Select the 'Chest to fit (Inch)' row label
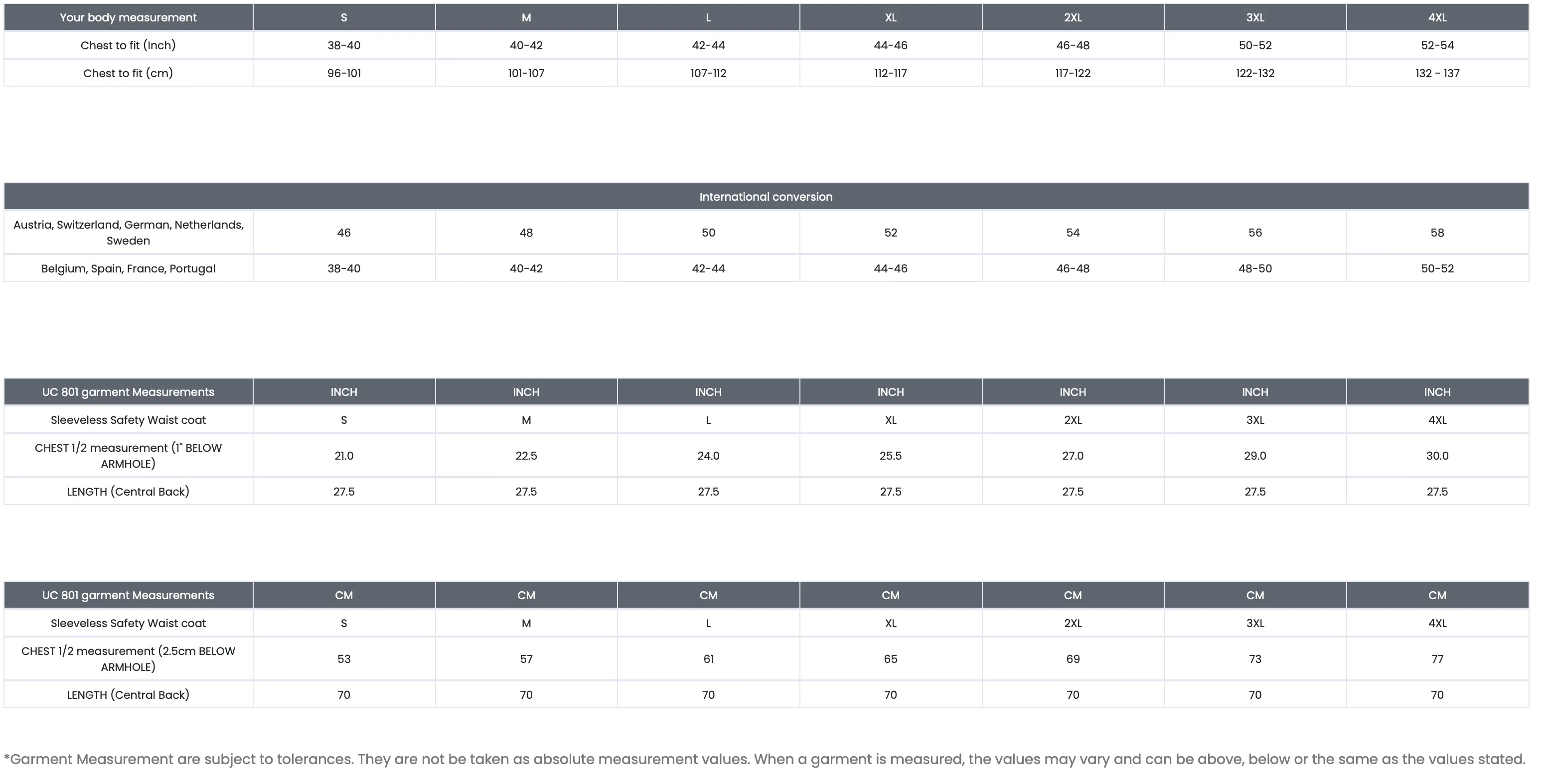The width and height of the screenshot is (1552, 784). (128, 45)
